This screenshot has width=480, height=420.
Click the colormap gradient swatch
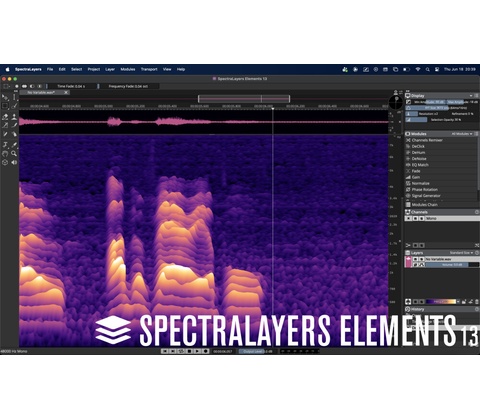[x=441, y=302]
